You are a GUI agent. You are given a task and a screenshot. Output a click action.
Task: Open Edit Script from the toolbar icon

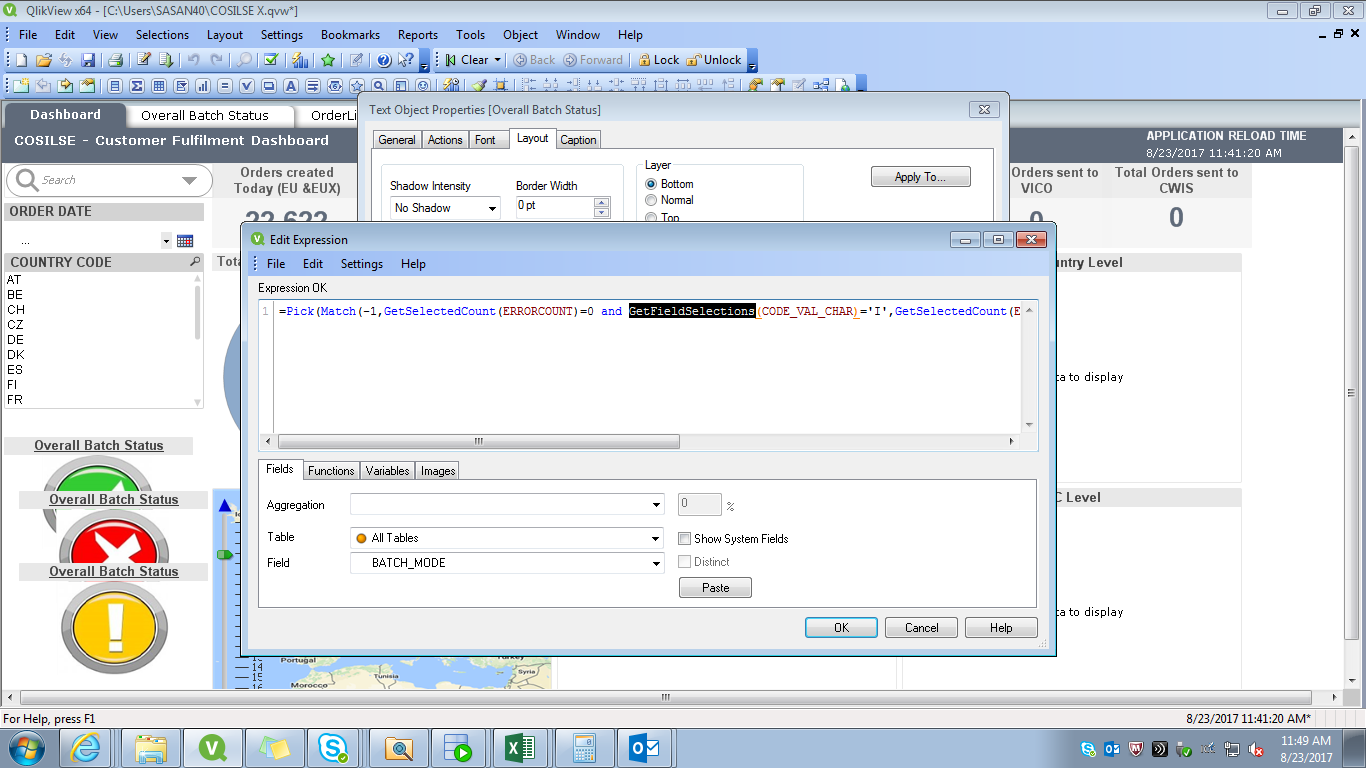click(144, 60)
